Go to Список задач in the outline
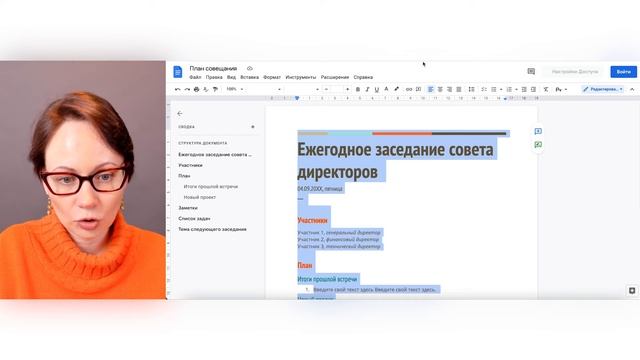This screenshot has height=360, width=640. click(194, 218)
